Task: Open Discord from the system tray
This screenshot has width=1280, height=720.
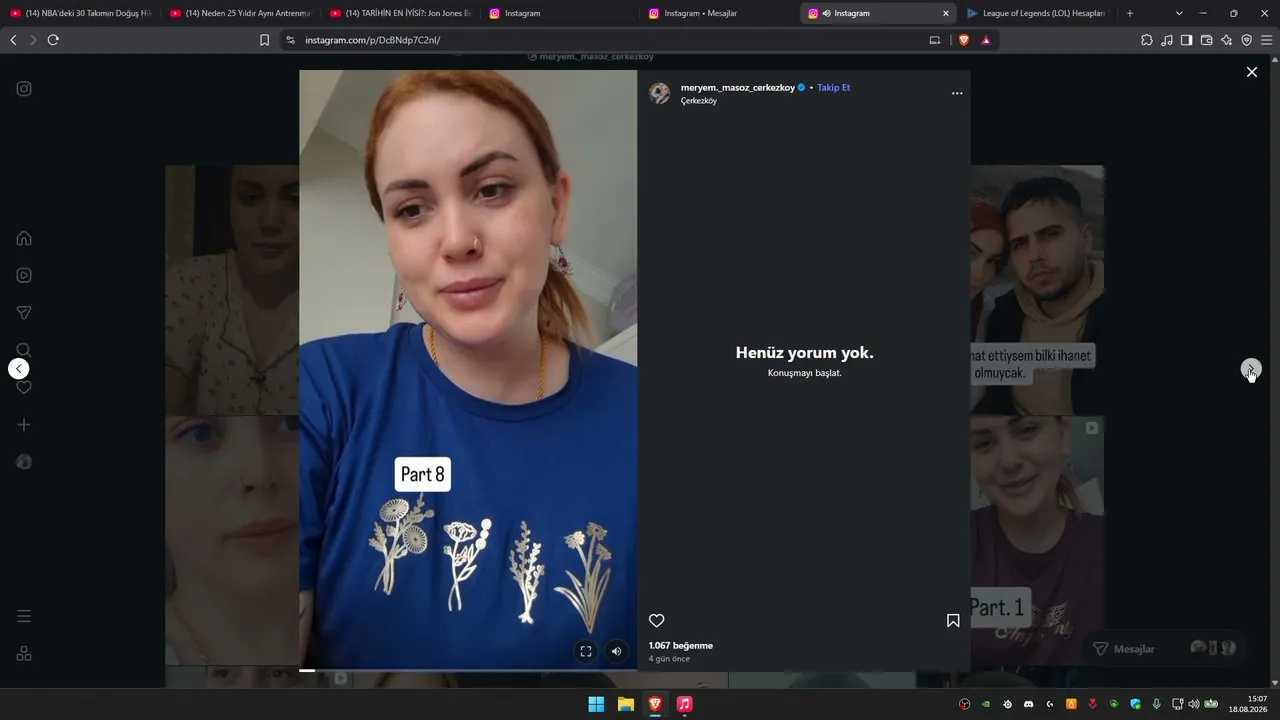Action: 1028,704
